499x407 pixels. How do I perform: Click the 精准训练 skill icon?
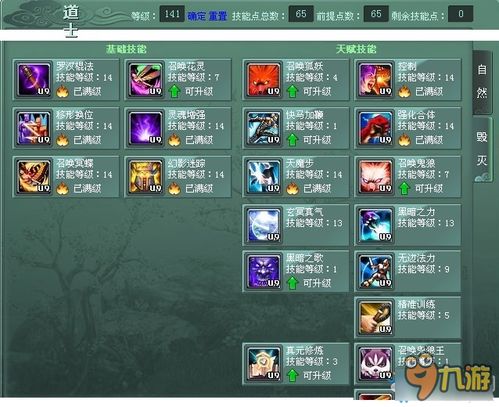click(x=375, y=318)
